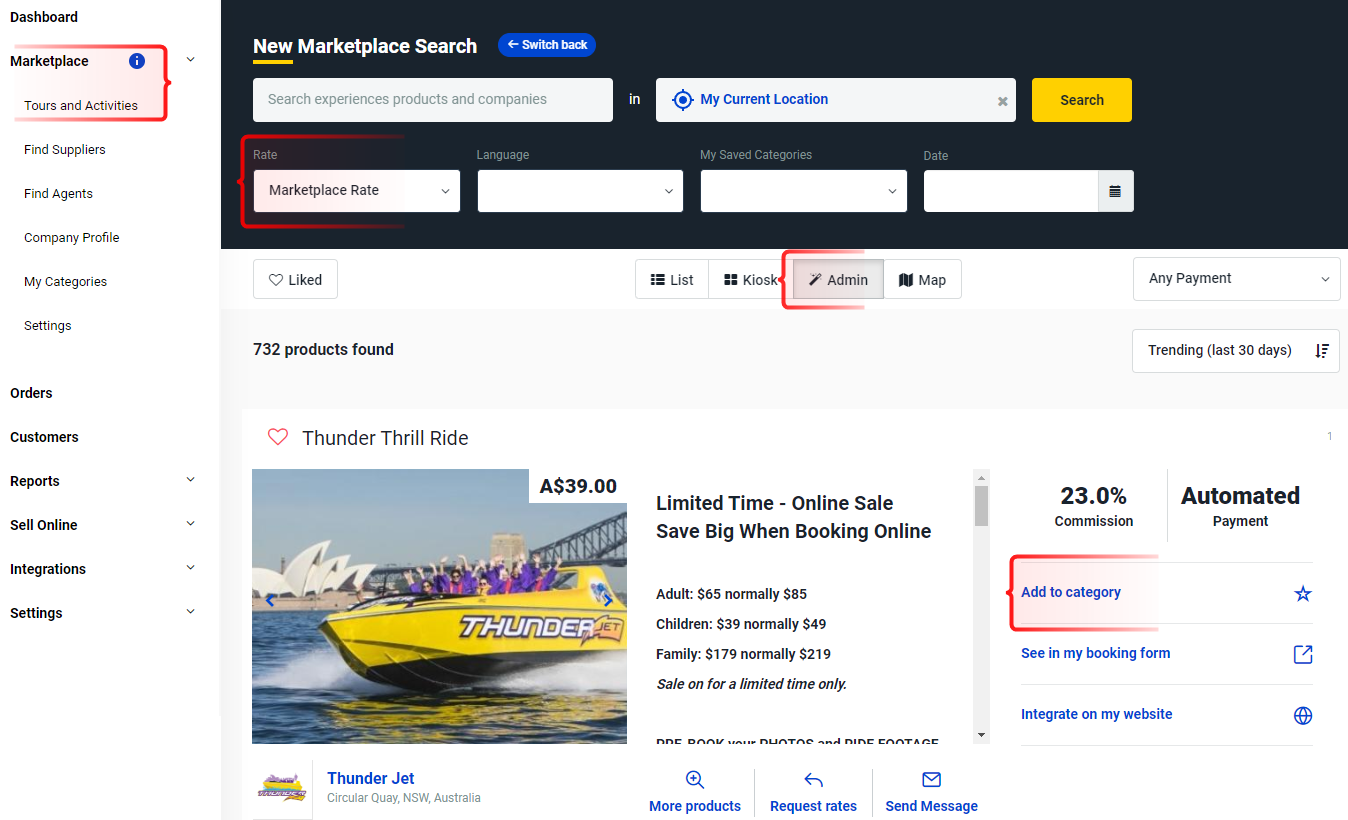Expand the Sell Online sidebar section
This screenshot has height=820, width=1348.
(x=191, y=524)
